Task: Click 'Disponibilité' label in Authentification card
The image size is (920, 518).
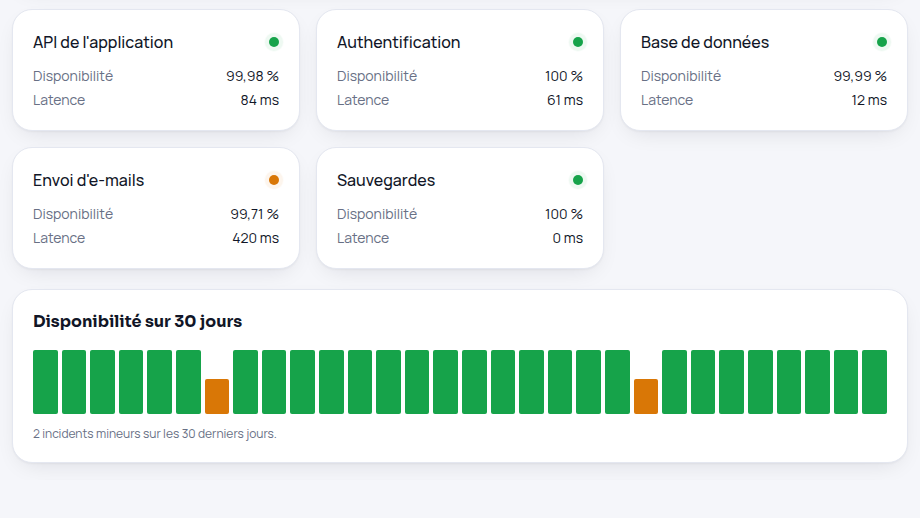Action: click(377, 76)
